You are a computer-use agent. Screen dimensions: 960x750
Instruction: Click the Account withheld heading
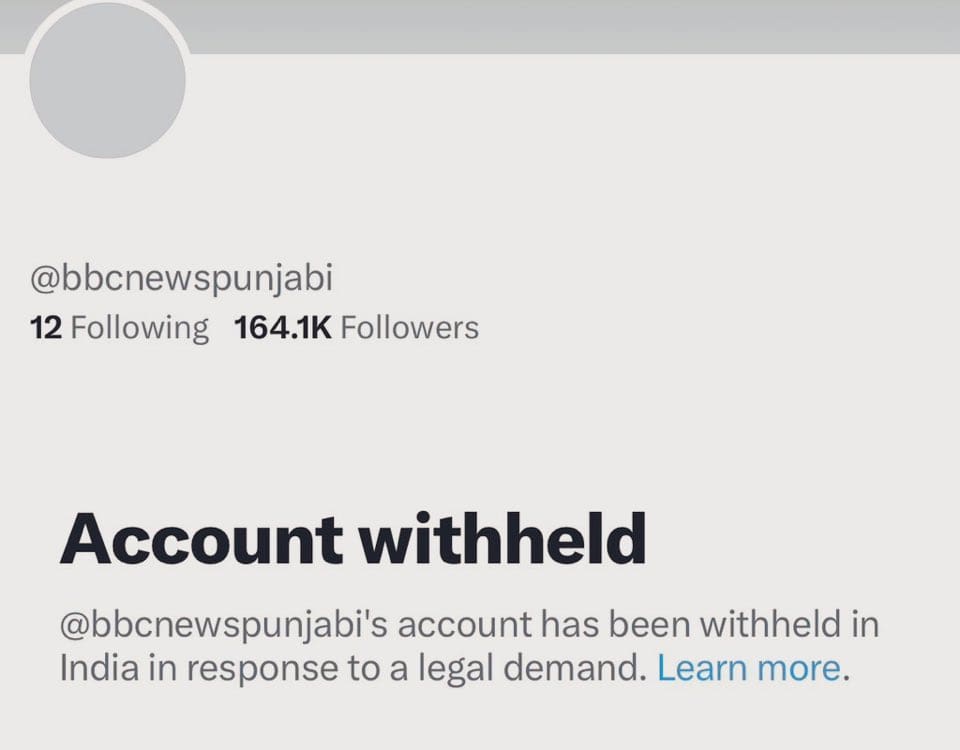tap(352, 539)
